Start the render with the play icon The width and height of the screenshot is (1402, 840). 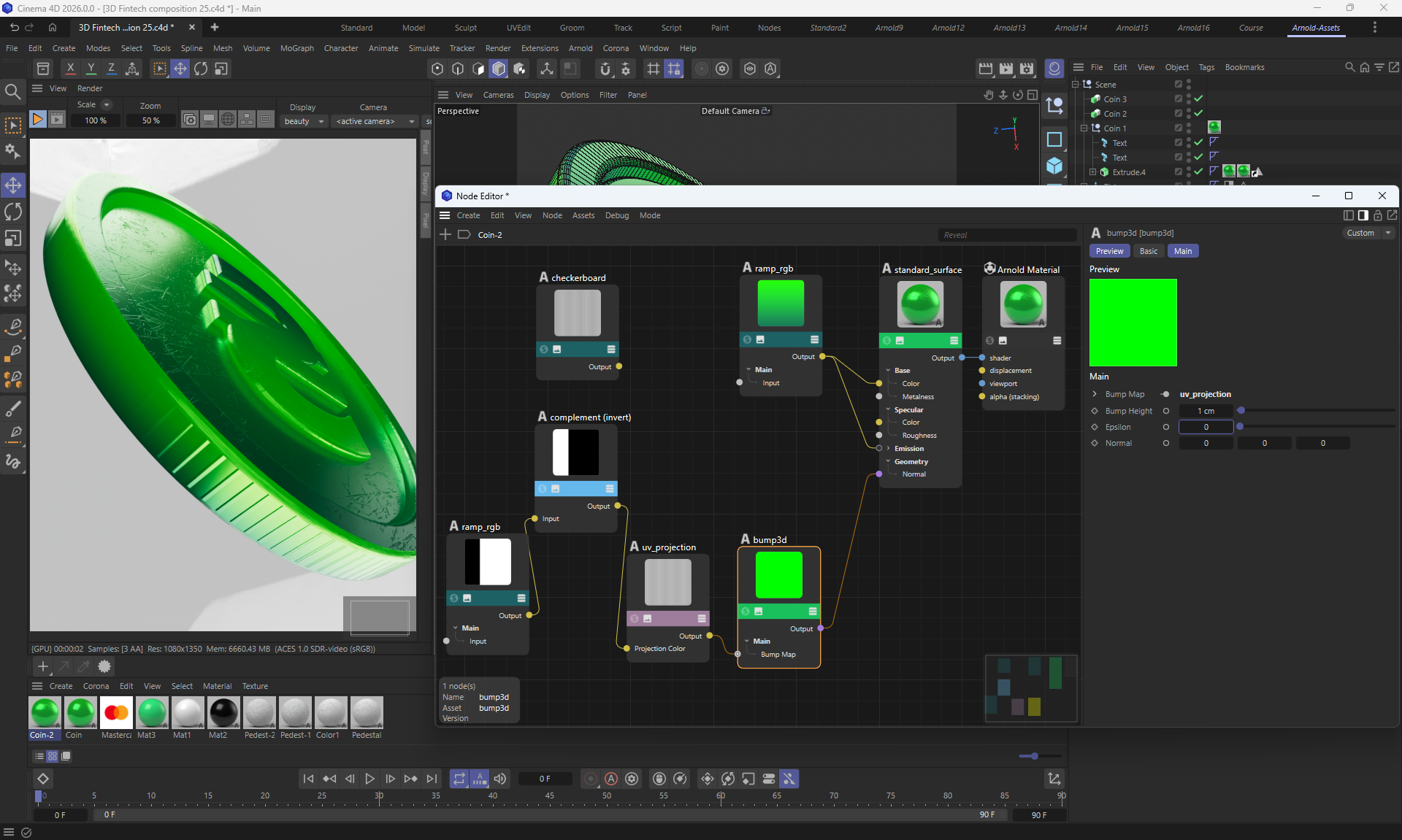click(38, 119)
